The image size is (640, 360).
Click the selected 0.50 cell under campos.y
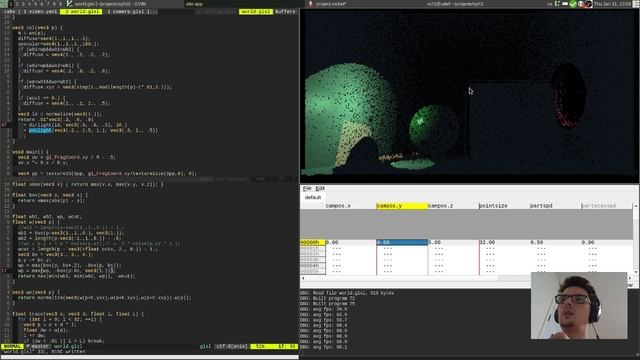coord(402,242)
